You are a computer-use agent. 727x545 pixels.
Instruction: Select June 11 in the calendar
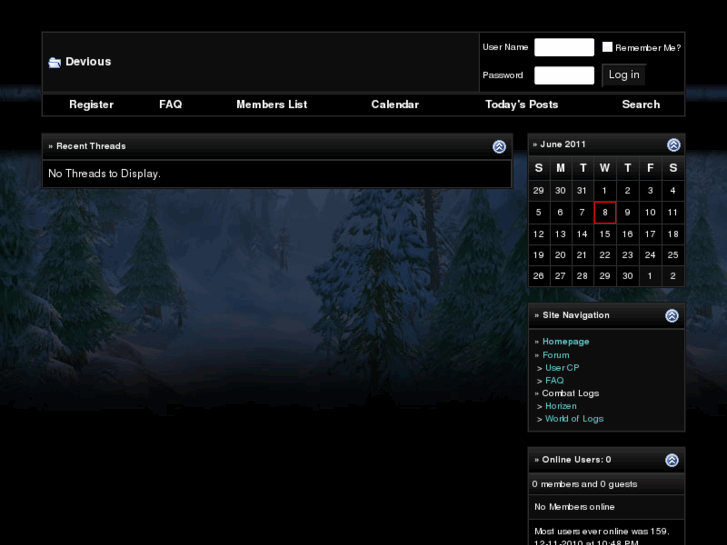click(673, 213)
